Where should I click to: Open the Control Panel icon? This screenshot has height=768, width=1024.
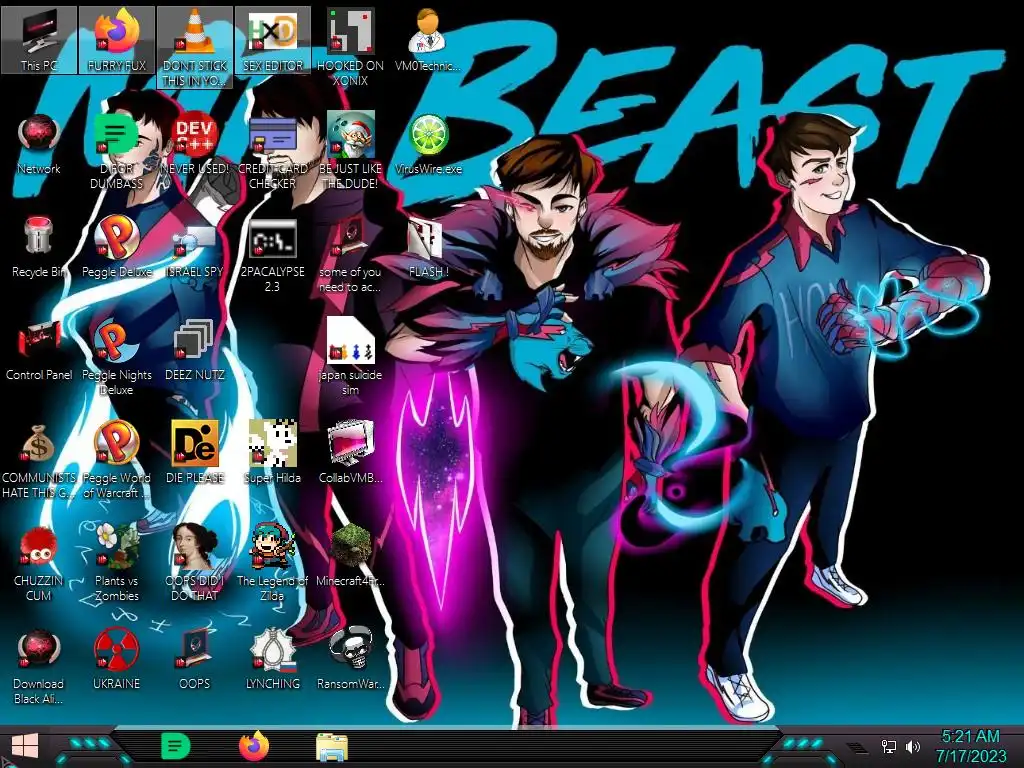point(39,349)
